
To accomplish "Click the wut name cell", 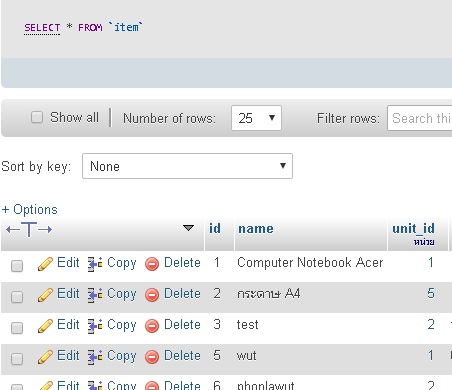I will 246,356.
